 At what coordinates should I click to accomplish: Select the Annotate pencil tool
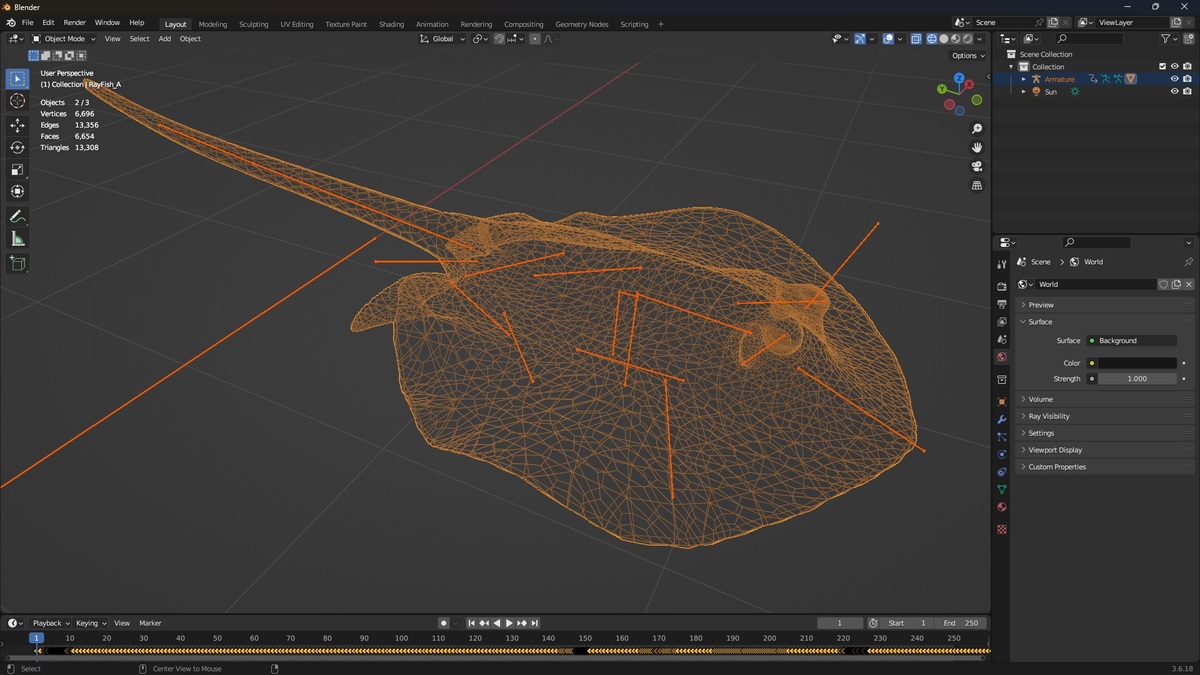click(x=17, y=216)
